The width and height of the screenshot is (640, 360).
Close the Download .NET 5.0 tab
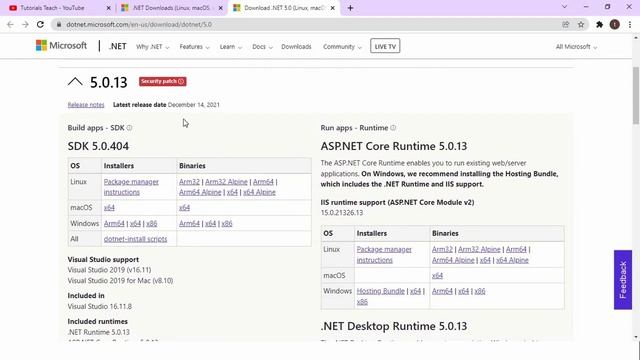tap(333, 8)
